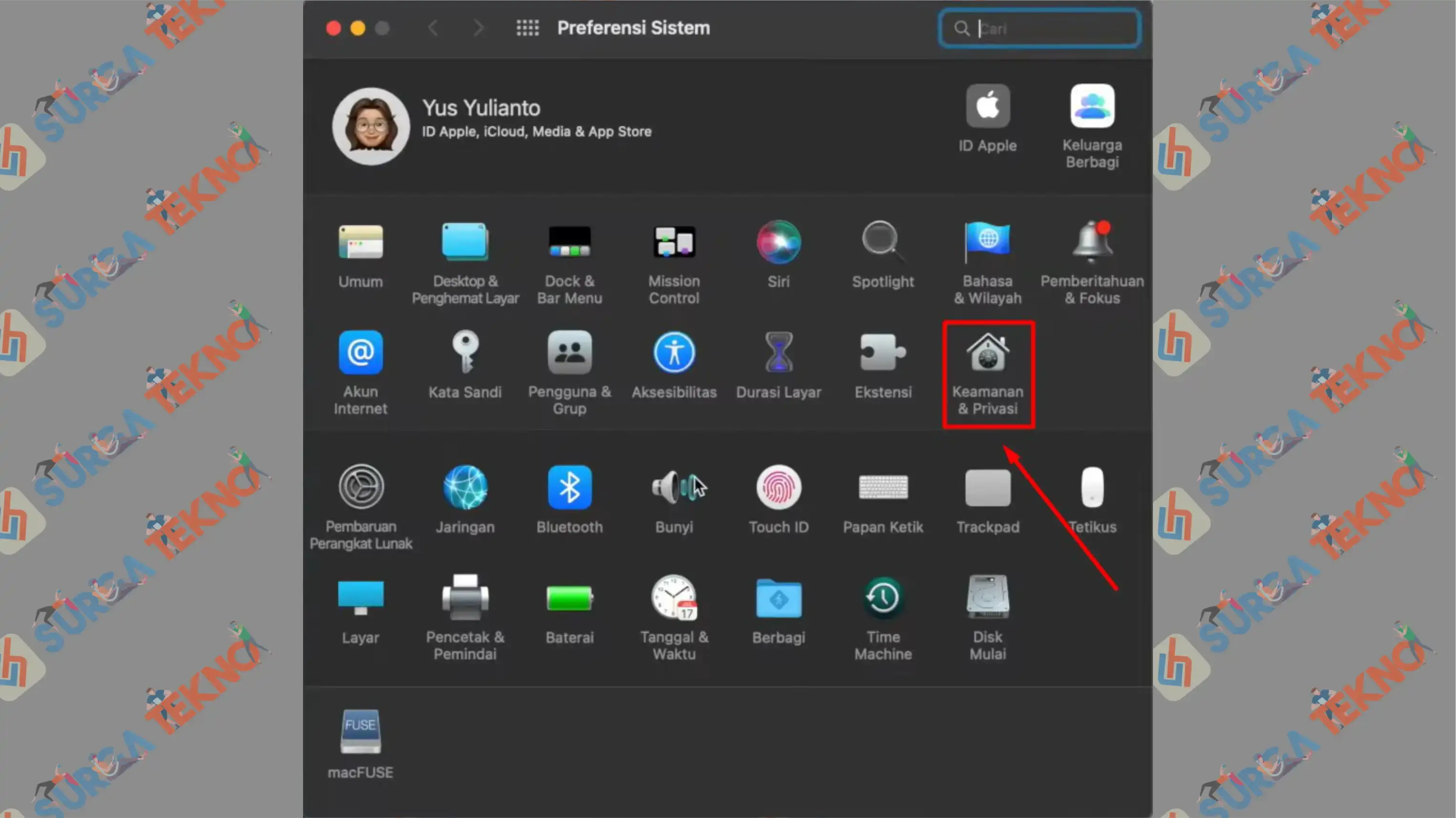Show all preferences grid button
1456x818 pixels.
click(x=527, y=28)
